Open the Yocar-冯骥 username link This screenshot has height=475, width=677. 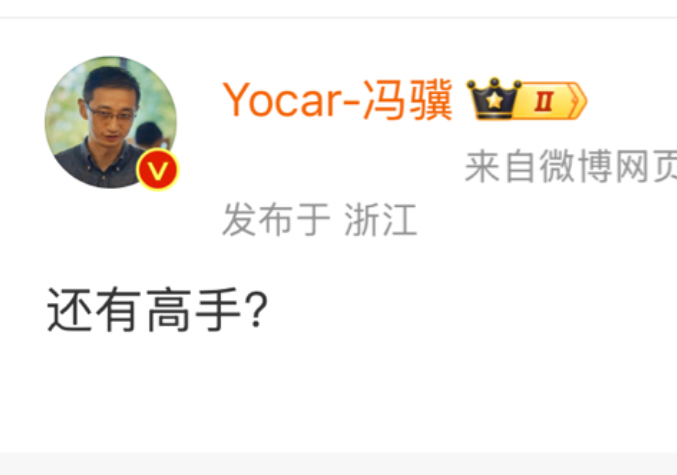pyautogui.click(x=338, y=101)
